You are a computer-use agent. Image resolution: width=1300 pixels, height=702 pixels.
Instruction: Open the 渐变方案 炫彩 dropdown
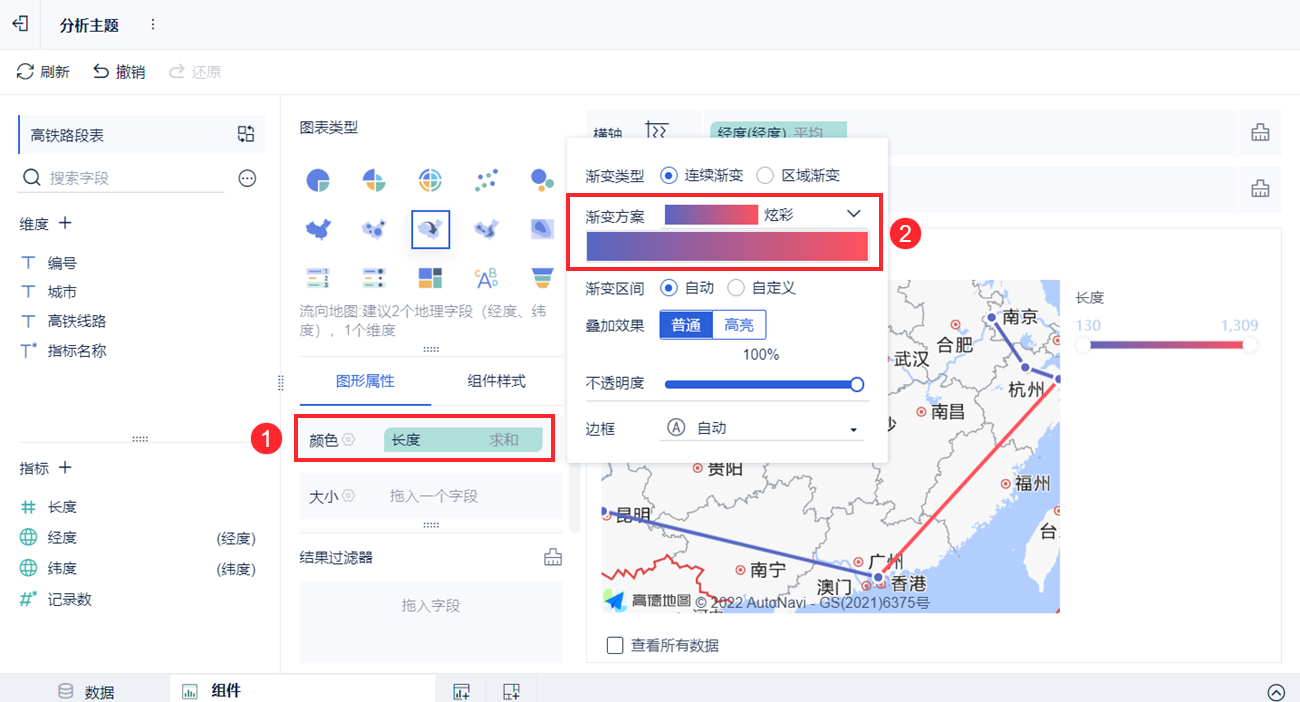click(764, 214)
